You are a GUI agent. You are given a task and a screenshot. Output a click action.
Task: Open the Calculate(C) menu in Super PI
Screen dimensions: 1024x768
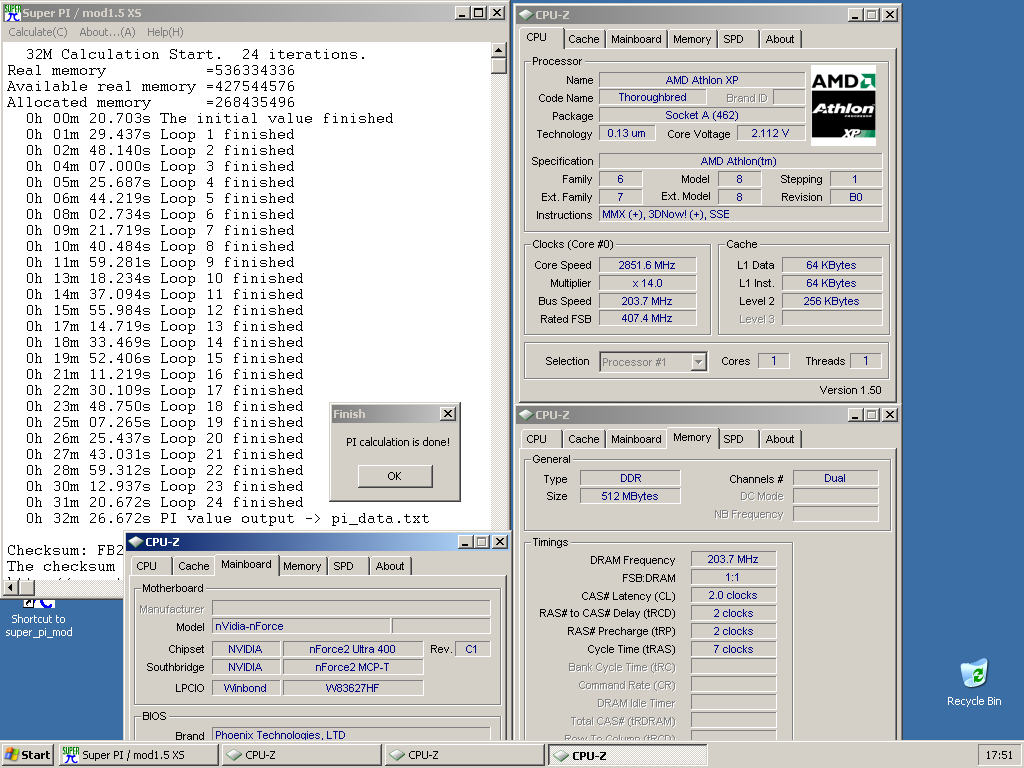[x=37, y=32]
